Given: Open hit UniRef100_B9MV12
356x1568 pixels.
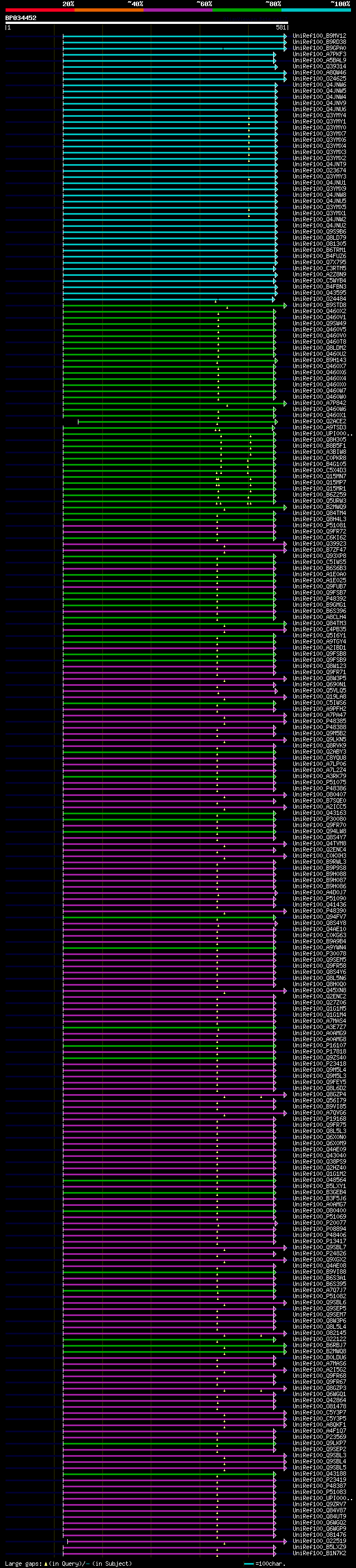Looking at the screenshot, I should pos(319,36).
